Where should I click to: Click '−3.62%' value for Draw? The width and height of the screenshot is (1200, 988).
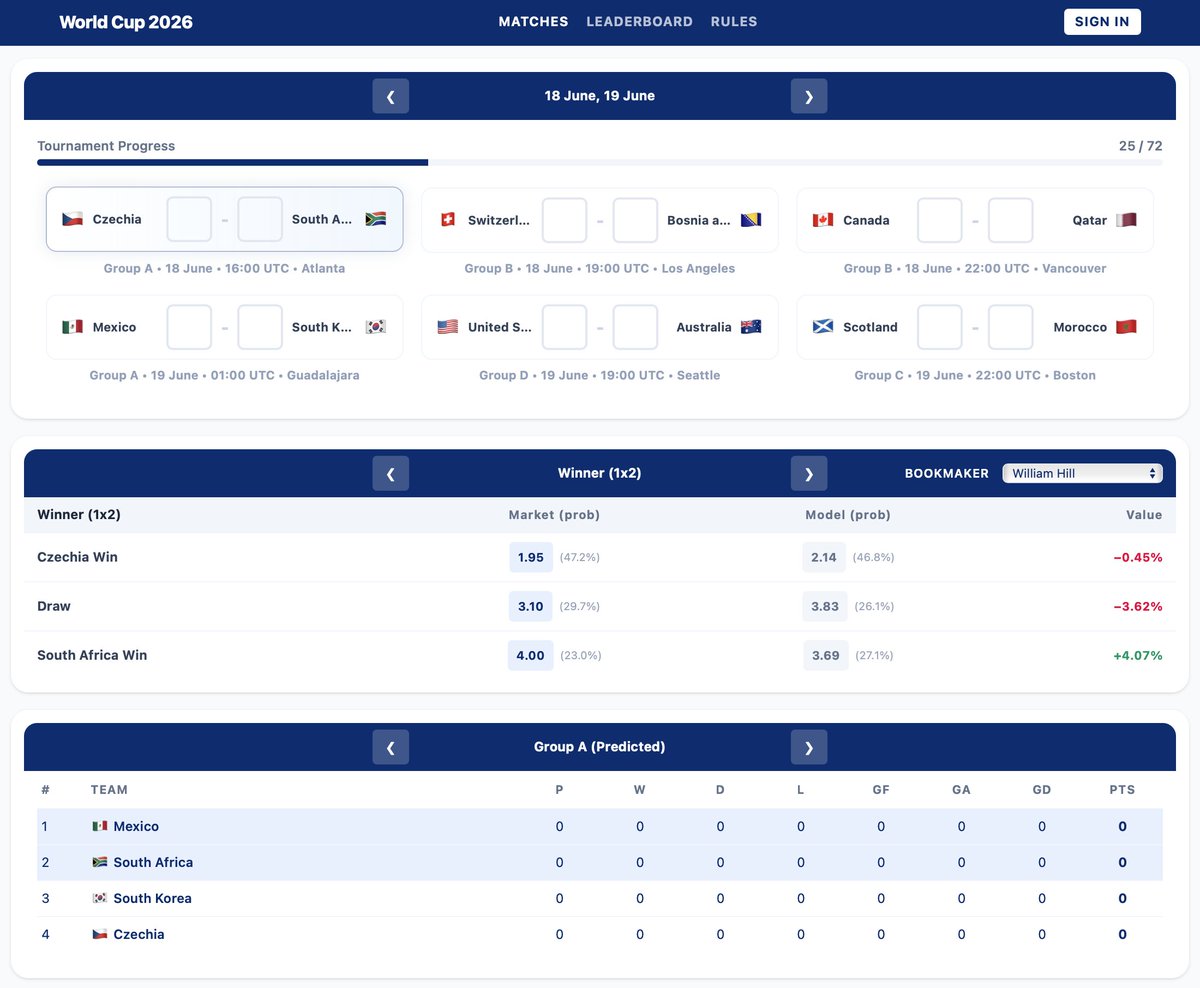point(1137,606)
